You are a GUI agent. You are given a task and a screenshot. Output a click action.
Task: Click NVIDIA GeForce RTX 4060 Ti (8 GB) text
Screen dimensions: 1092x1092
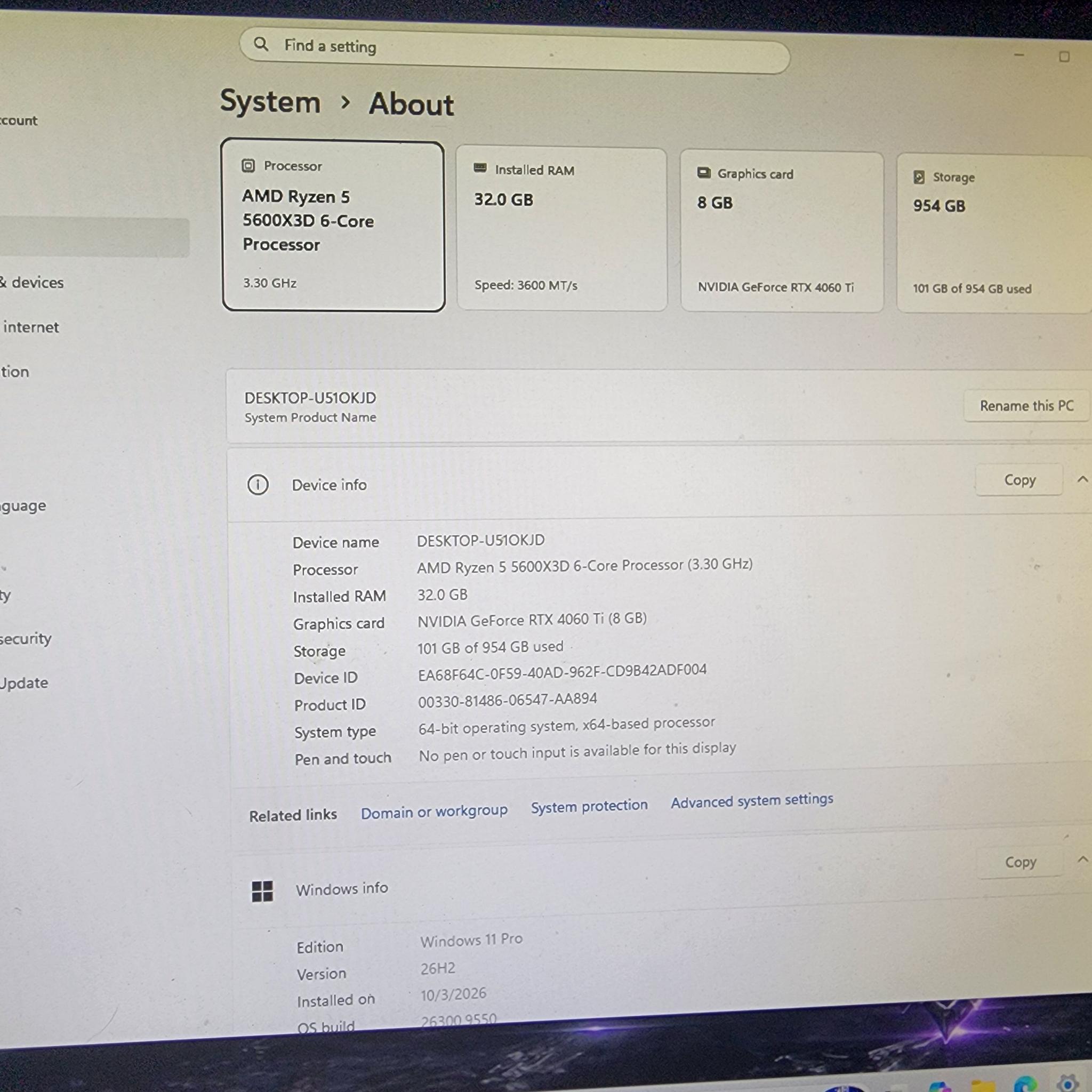(532, 620)
